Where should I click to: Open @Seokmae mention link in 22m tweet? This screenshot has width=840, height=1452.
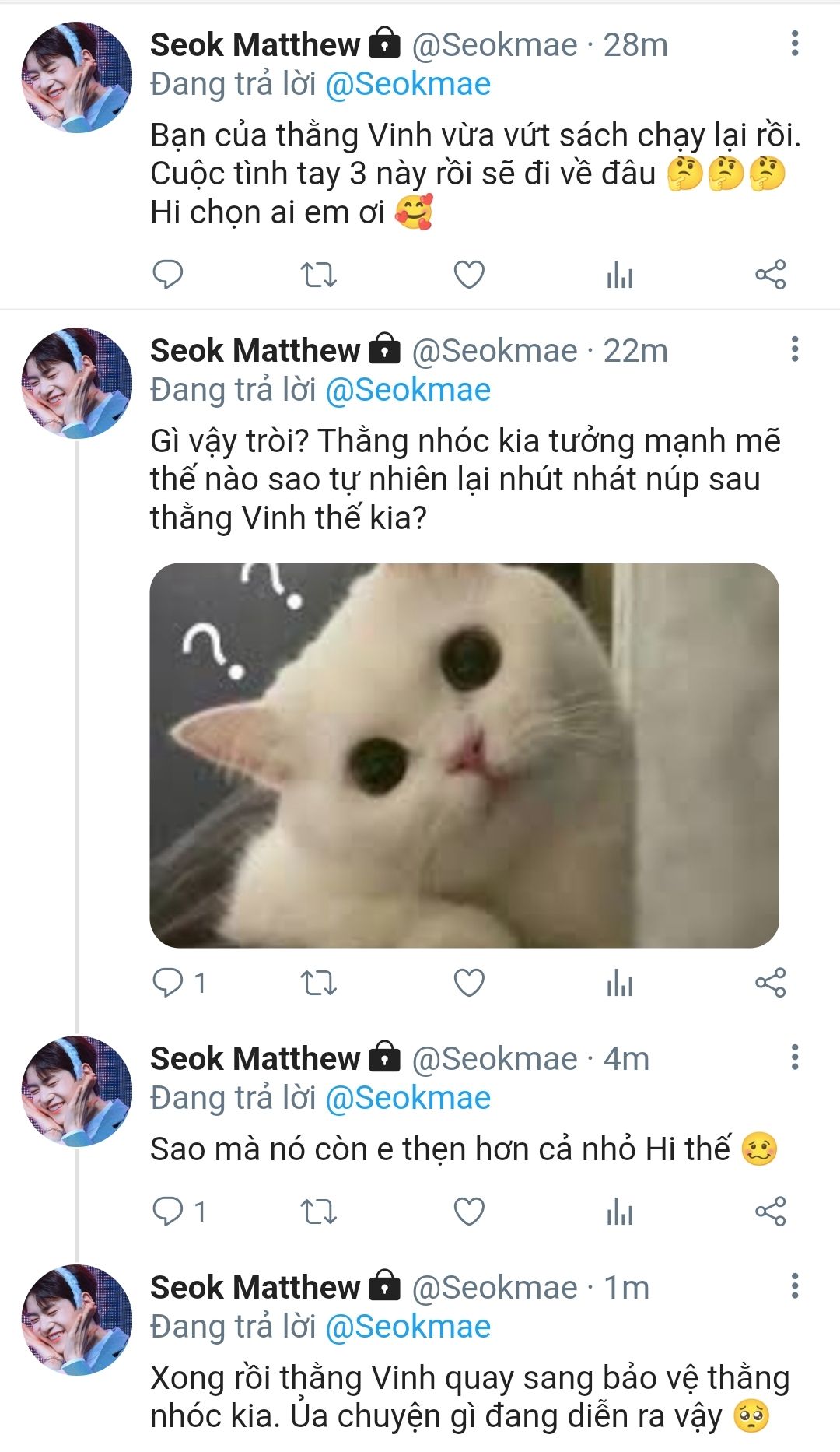tap(408, 390)
